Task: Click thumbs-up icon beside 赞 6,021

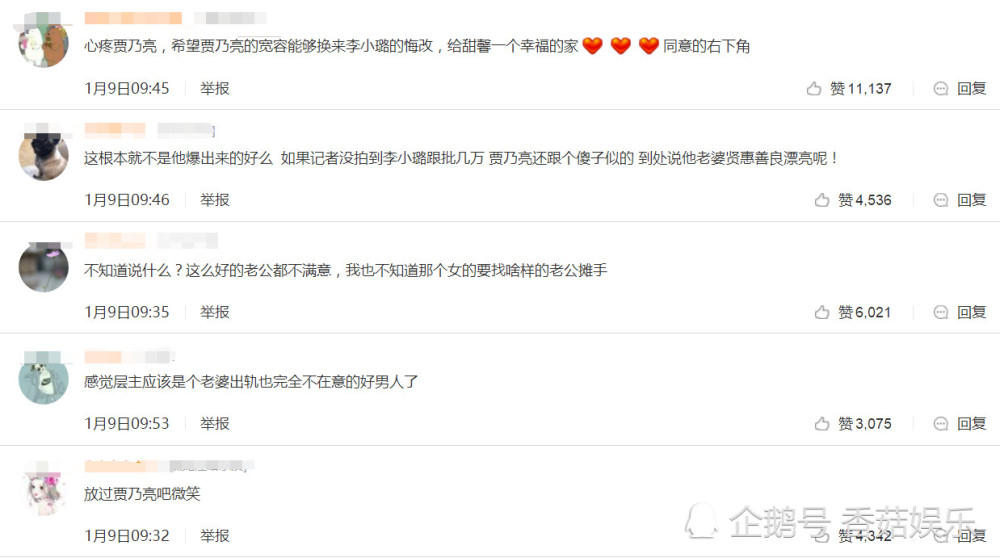Action: coord(822,312)
